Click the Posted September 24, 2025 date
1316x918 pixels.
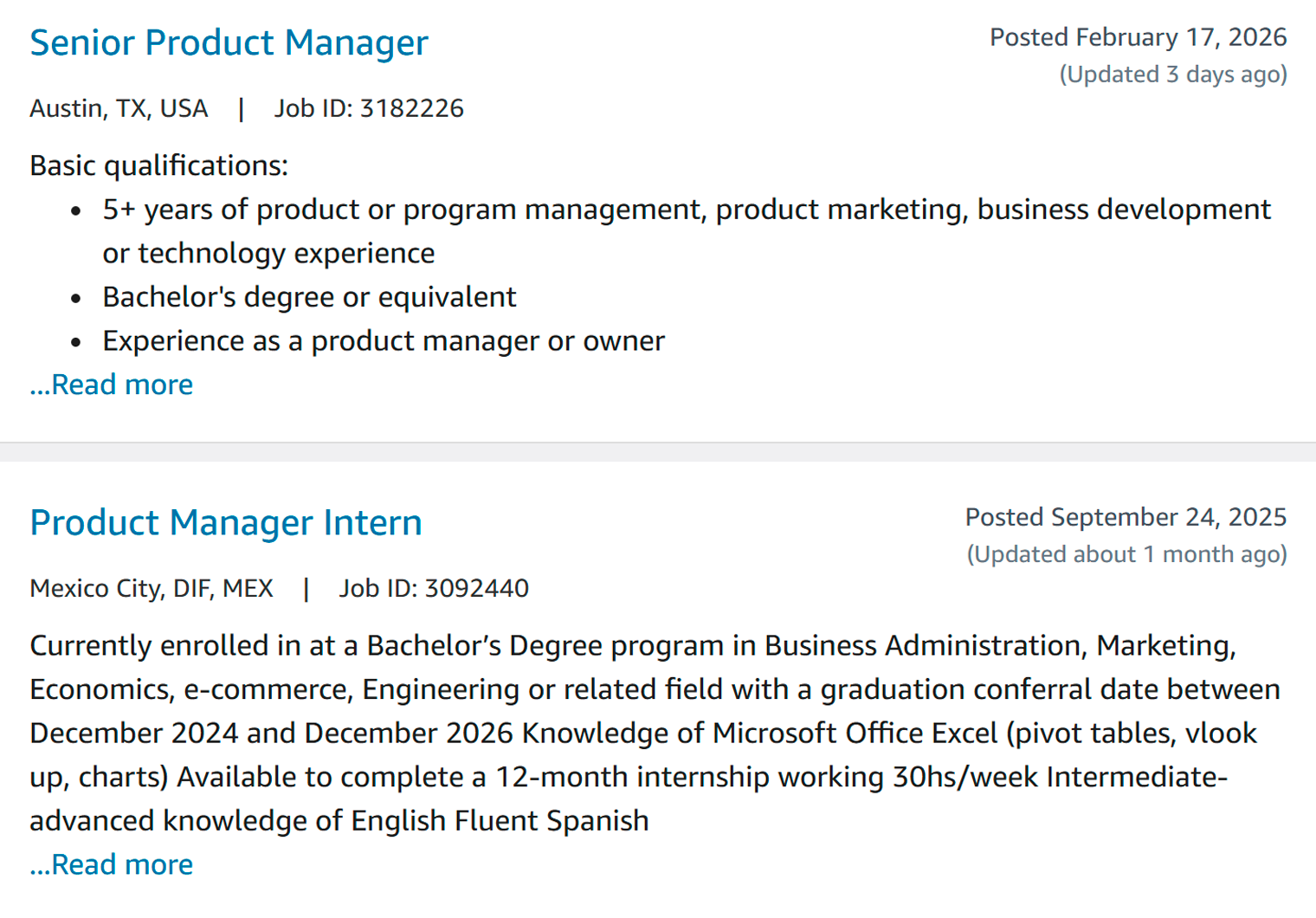[x=1126, y=517]
